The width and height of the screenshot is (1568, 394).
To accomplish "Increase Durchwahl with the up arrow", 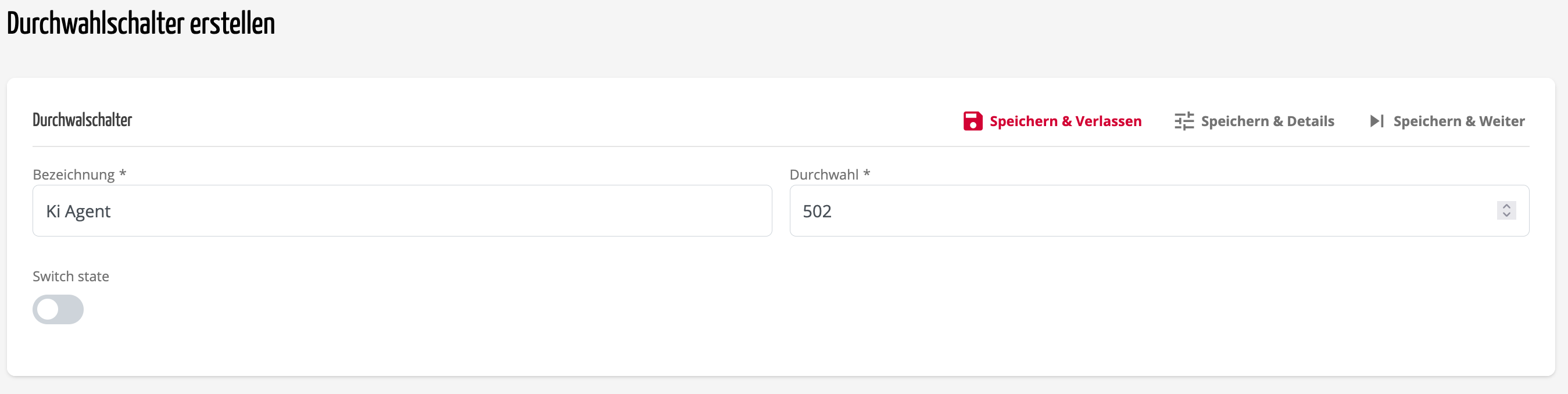I will (1506, 206).
